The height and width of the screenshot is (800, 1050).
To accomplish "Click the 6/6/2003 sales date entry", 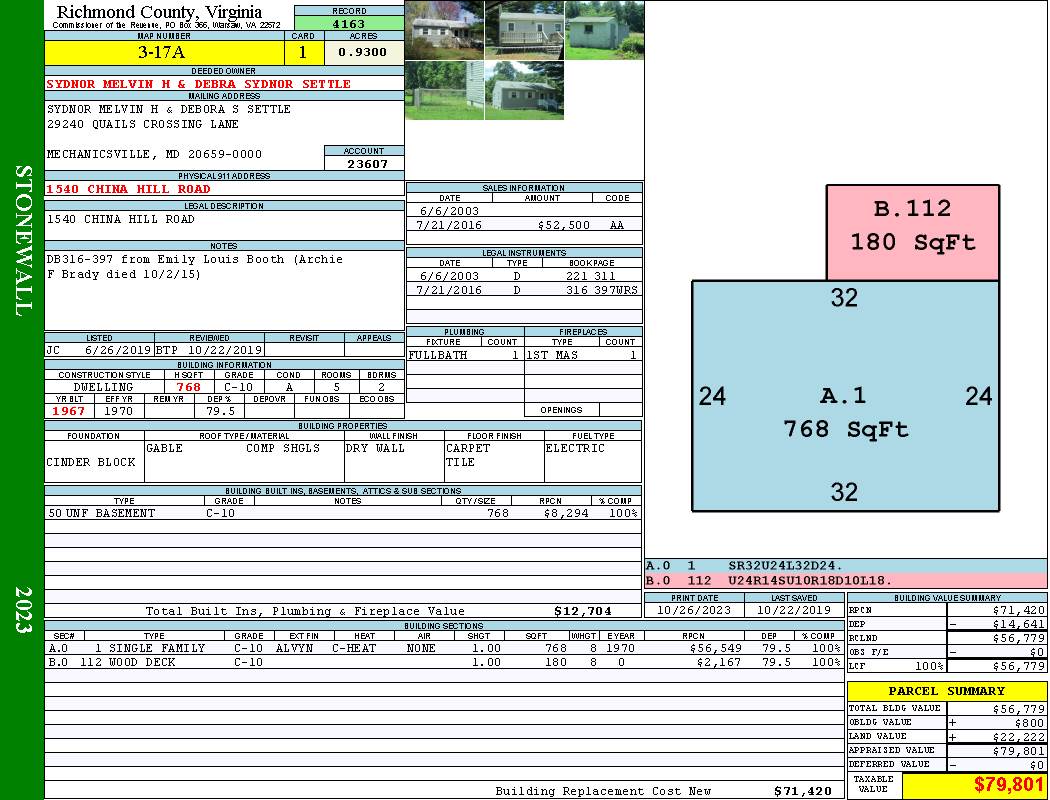I will (x=449, y=211).
